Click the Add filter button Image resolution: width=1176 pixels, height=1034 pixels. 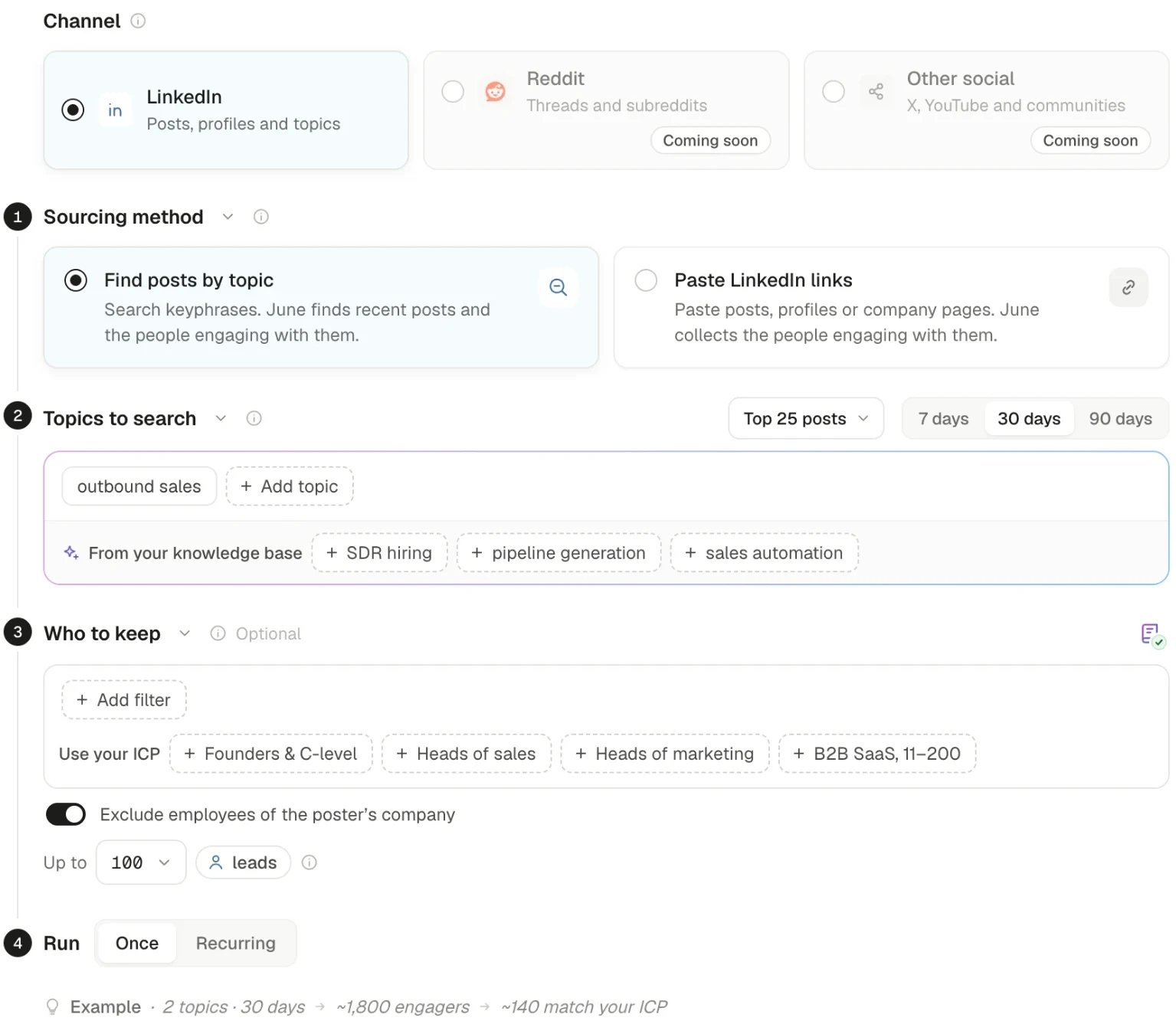pyautogui.click(x=124, y=700)
